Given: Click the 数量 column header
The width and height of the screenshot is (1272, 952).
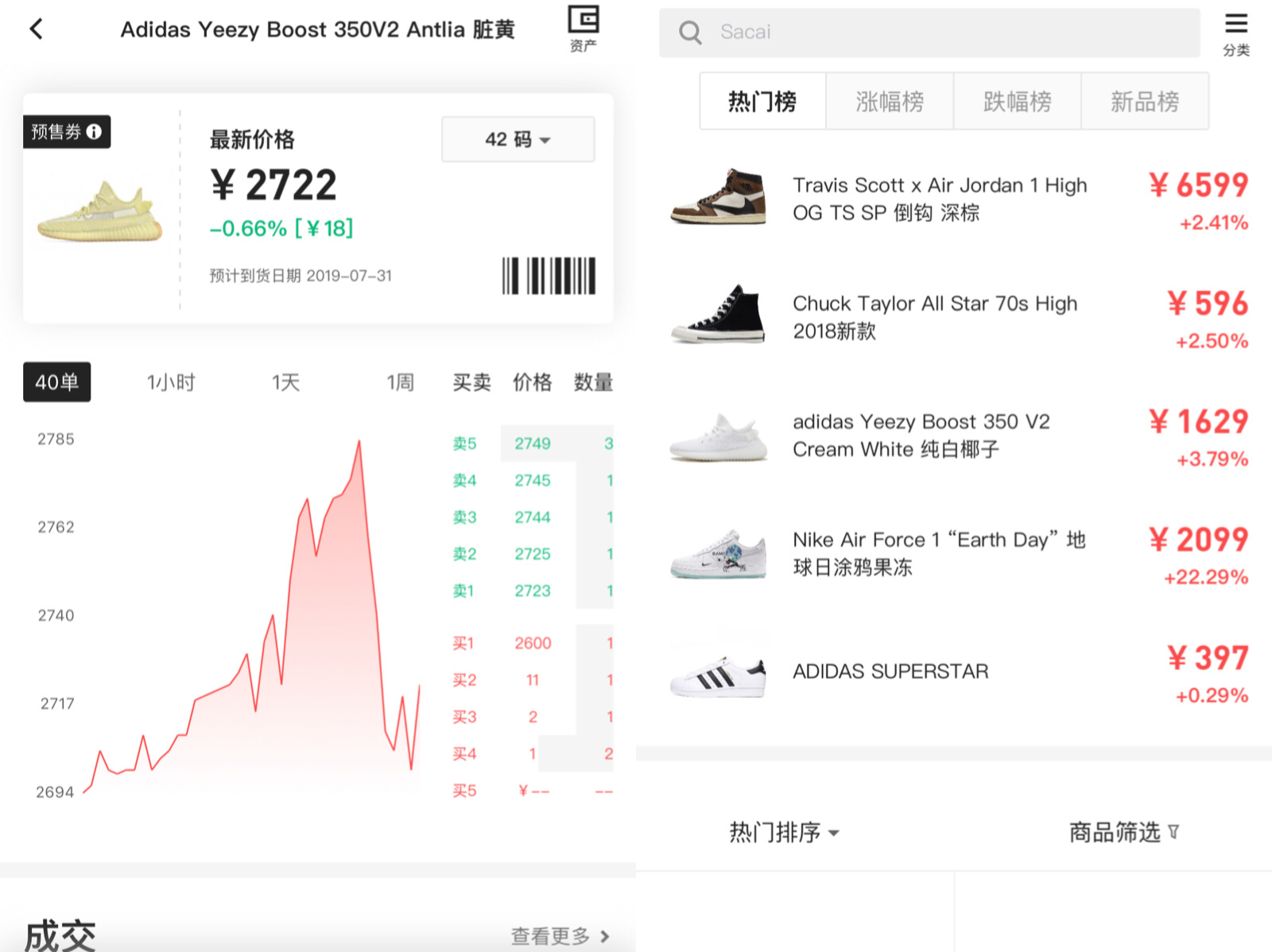Looking at the screenshot, I should [593, 382].
